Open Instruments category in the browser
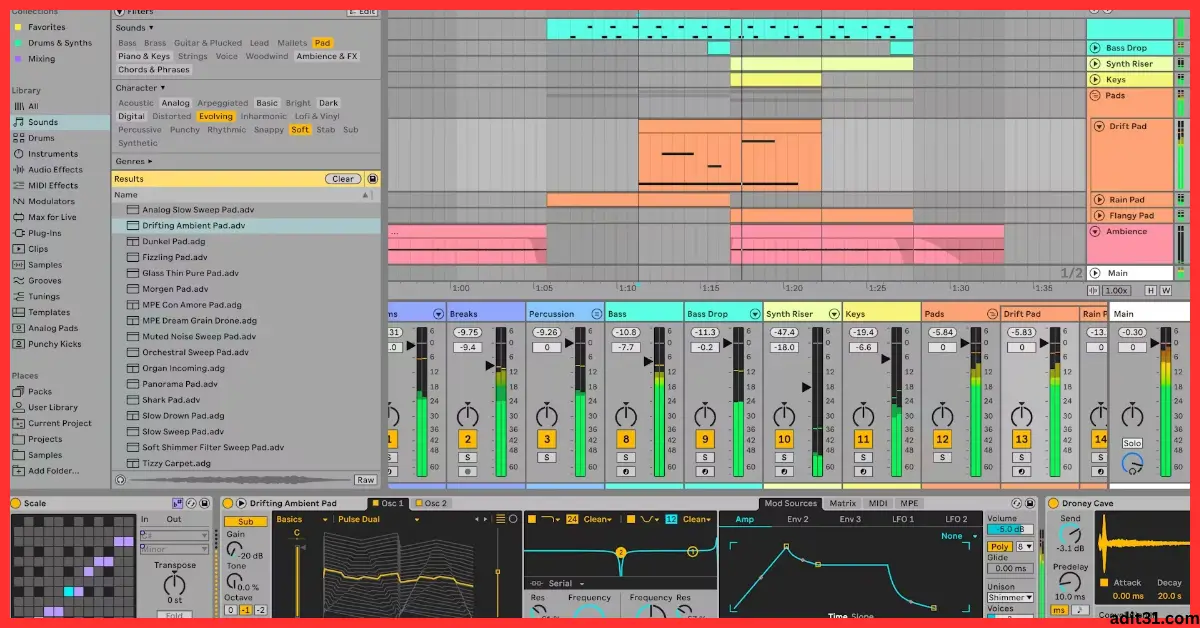1200x628 pixels. coord(52,154)
